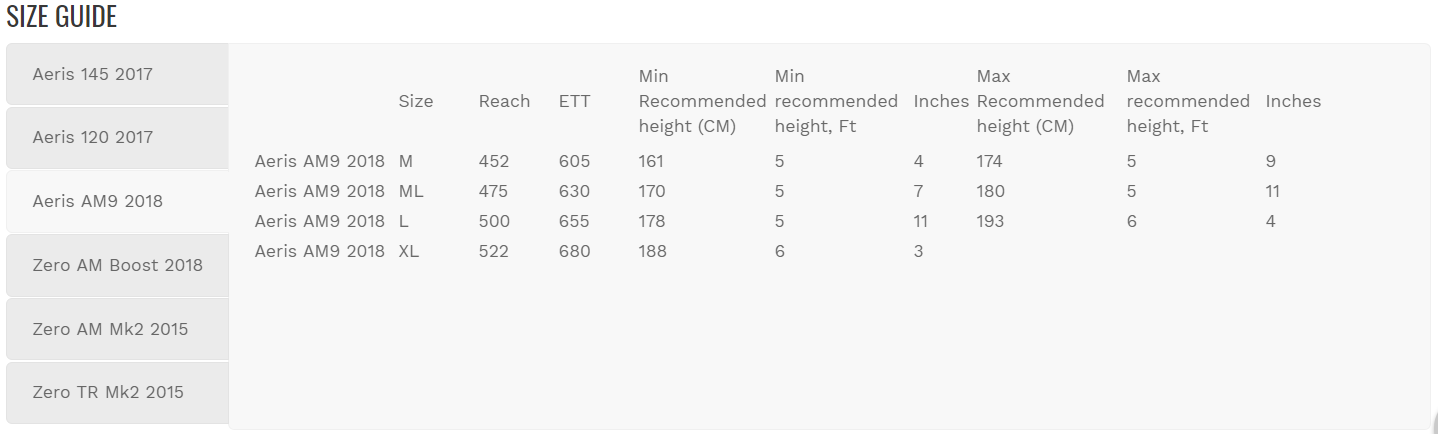Click the SIZE GUIDE heading
Screen dimensions: 1438x434
pos(62,17)
